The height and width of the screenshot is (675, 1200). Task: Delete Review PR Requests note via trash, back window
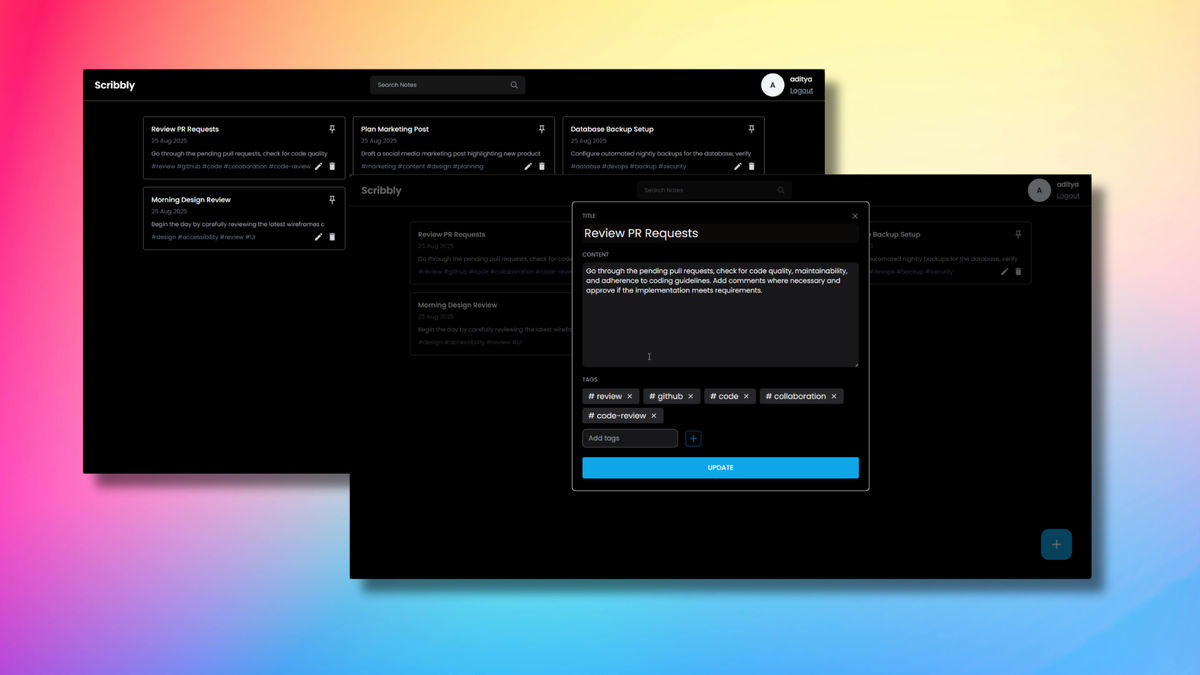tap(332, 166)
